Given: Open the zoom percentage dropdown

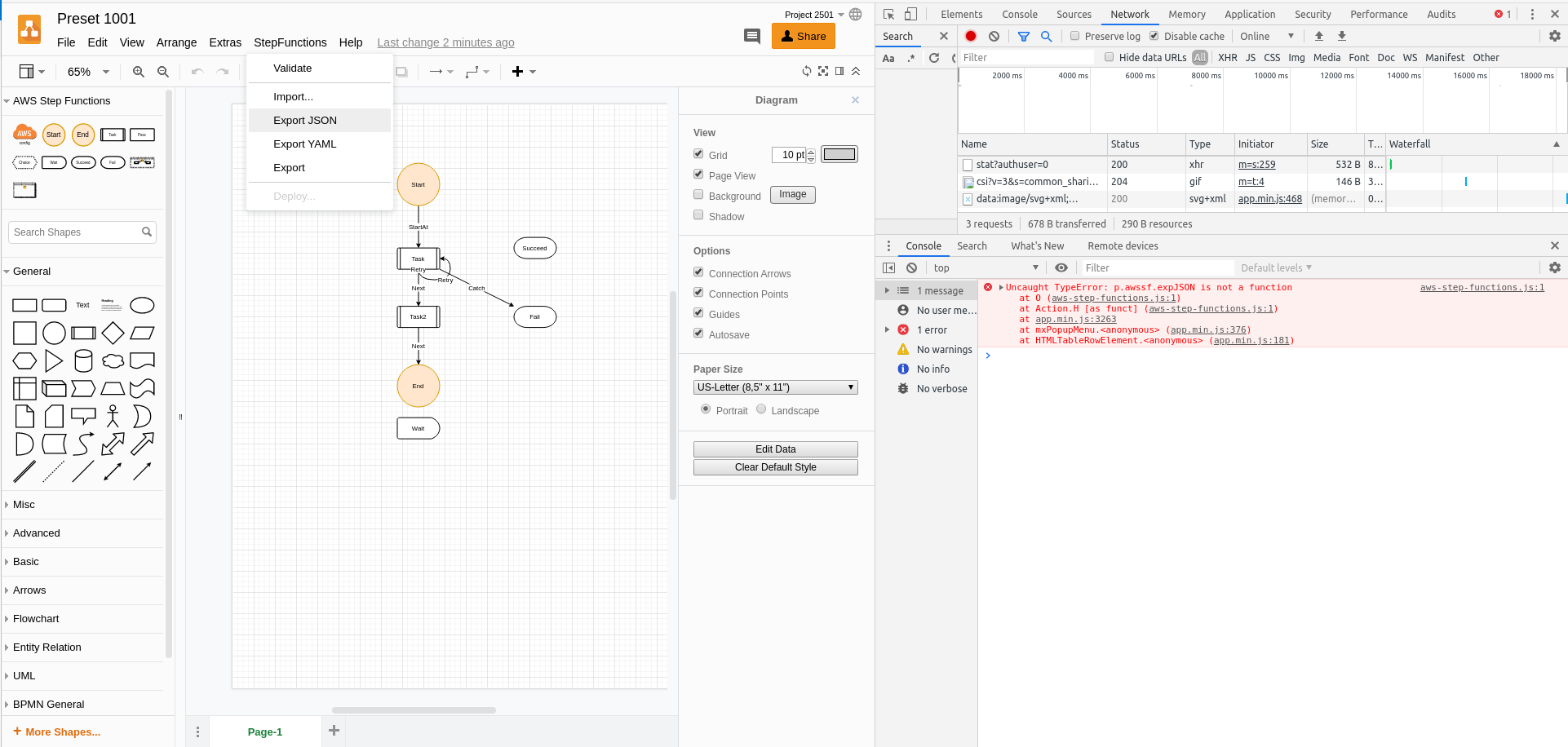Looking at the screenshot, I should click(x=86, y=72).
